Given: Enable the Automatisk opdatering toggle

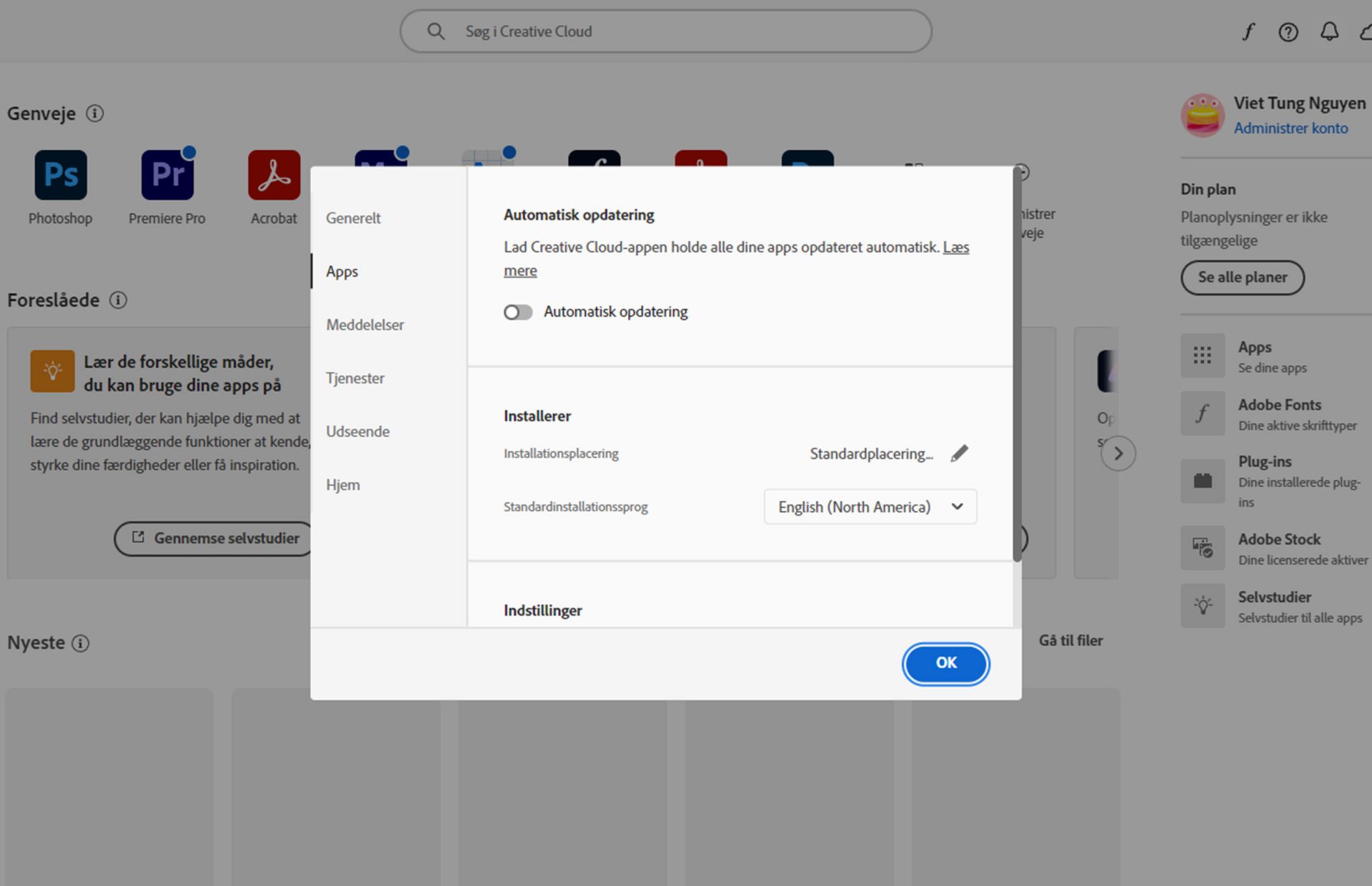Looking at the screenshot, I should click(518, 312).
